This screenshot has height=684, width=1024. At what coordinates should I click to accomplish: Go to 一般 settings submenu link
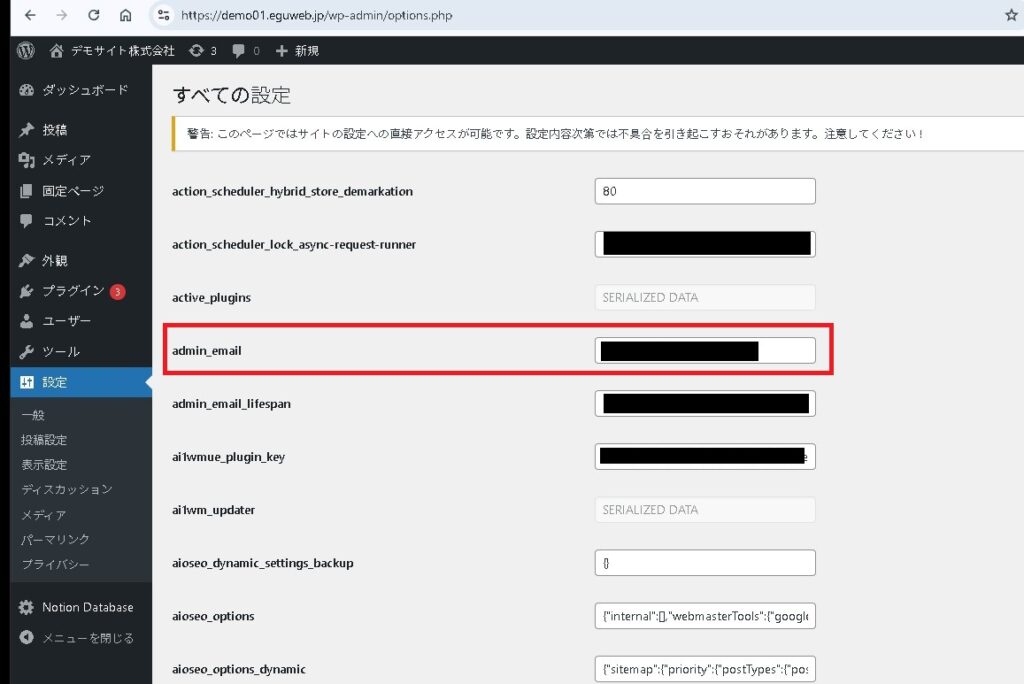tap(33, 415)
